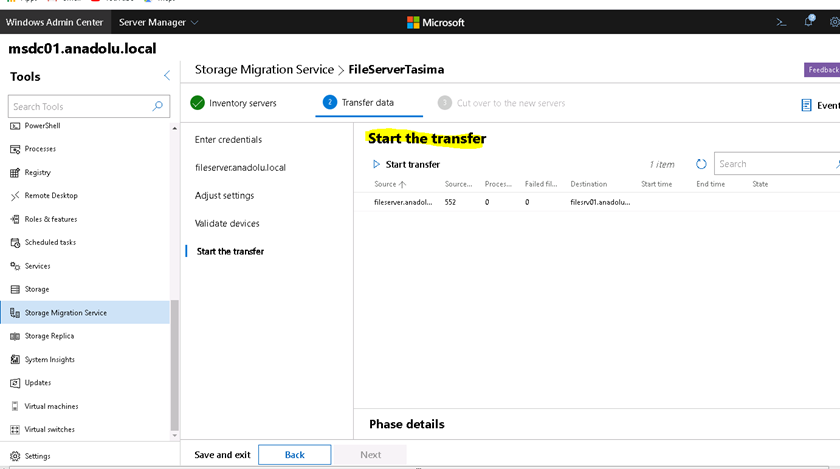Viewport: 840px width, 469px height.
Task: Click the Failed fil... column header
Action: (541, 184)
